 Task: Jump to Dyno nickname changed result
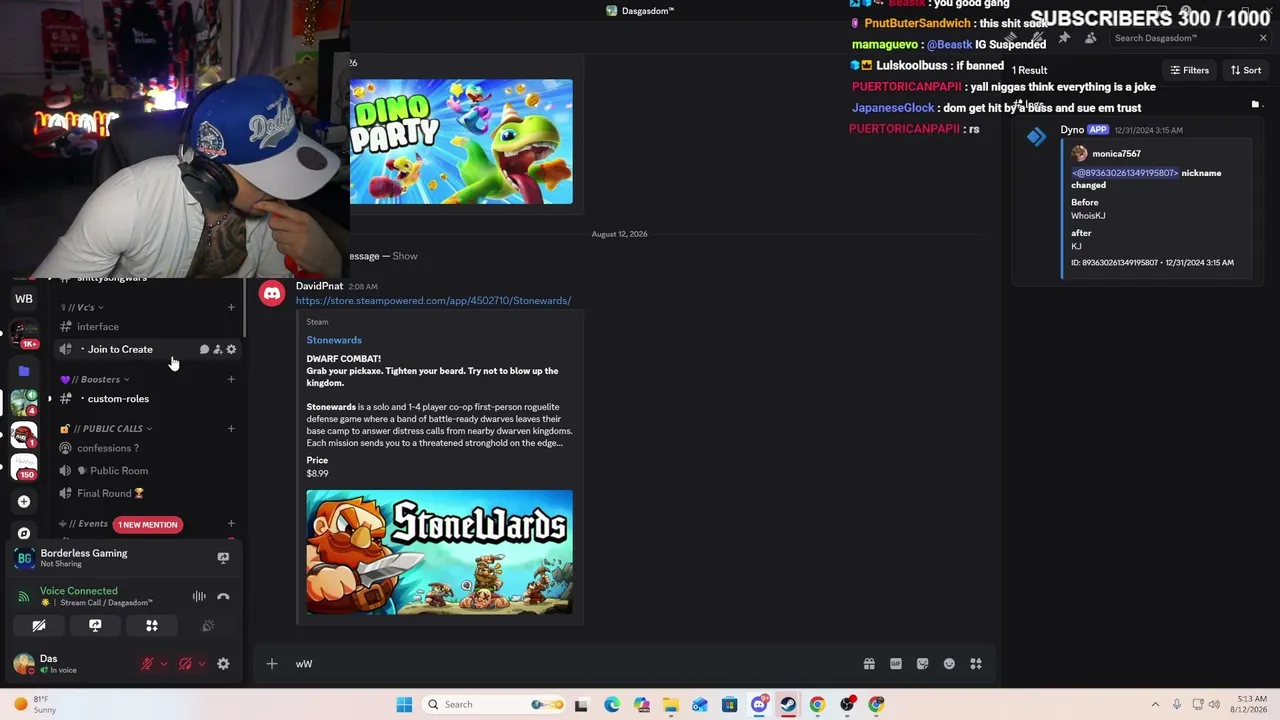pyautogui.click(x=1138, y=200)
